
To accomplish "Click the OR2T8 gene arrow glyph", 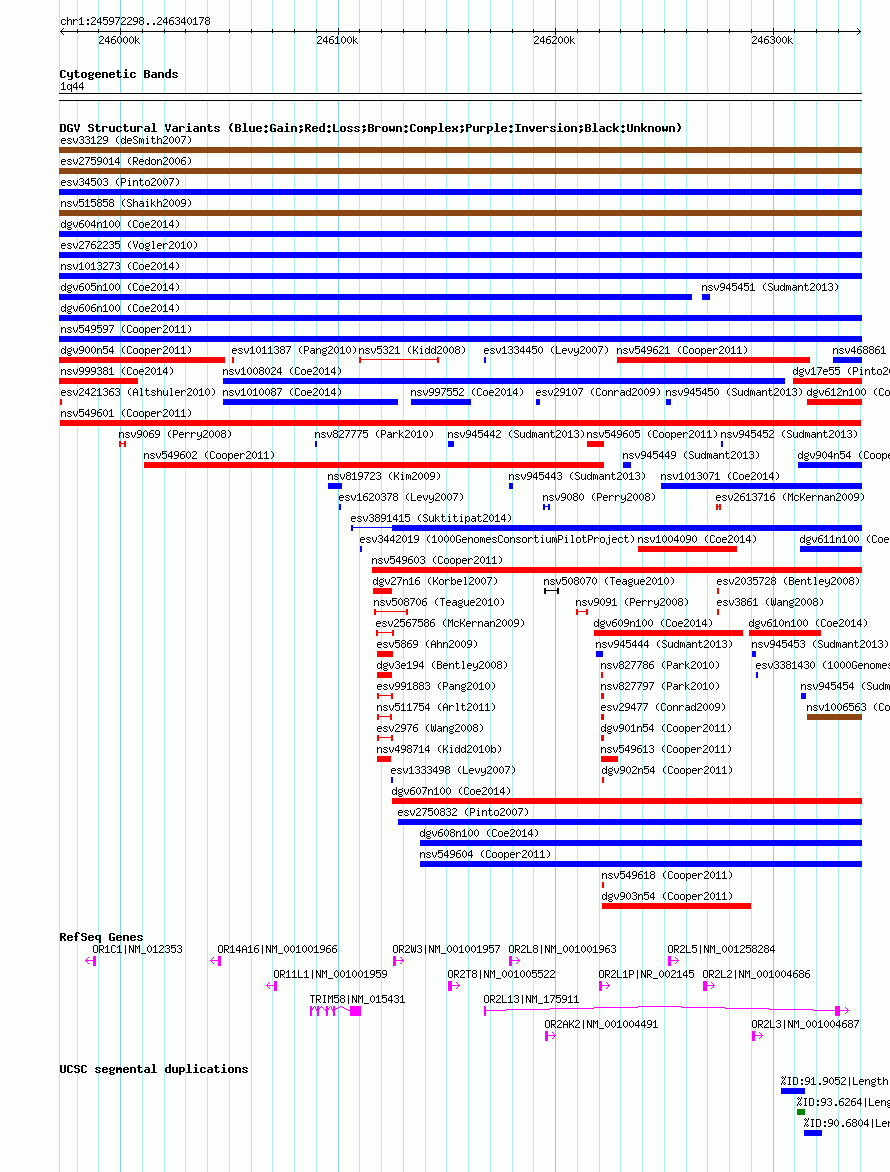I will pos(454,985).
